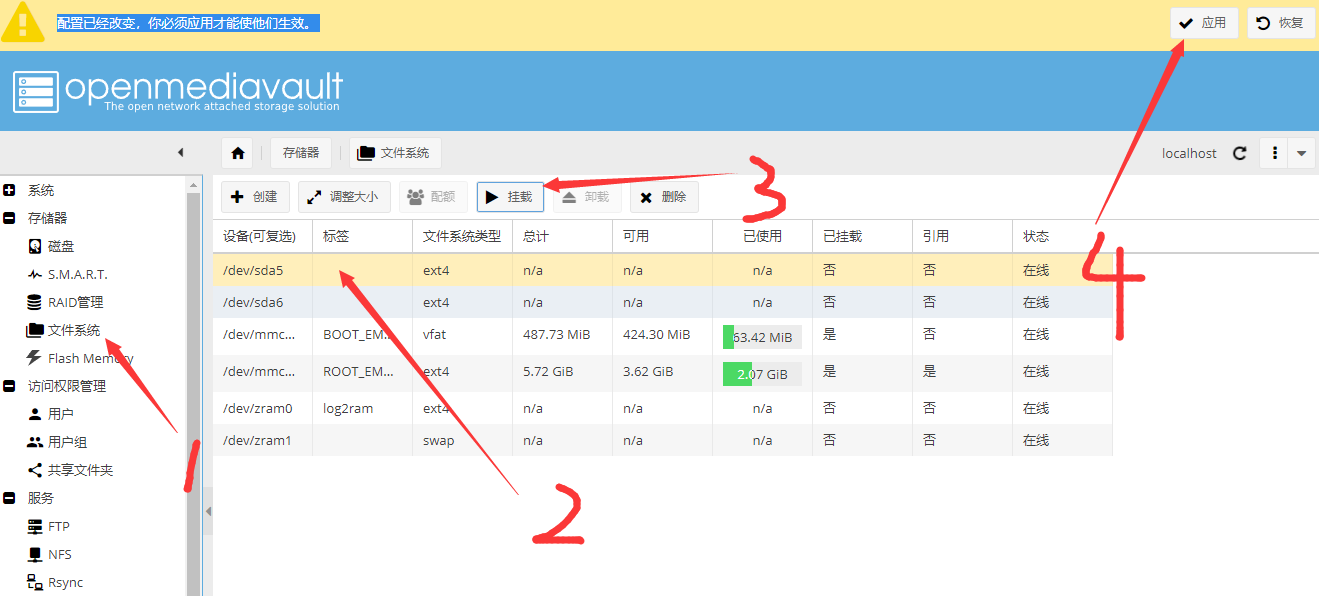The width and height of the screenshot is (1319, 596).
Task: Sort by the 已使用 column header
Action: (x=762, y=236)
